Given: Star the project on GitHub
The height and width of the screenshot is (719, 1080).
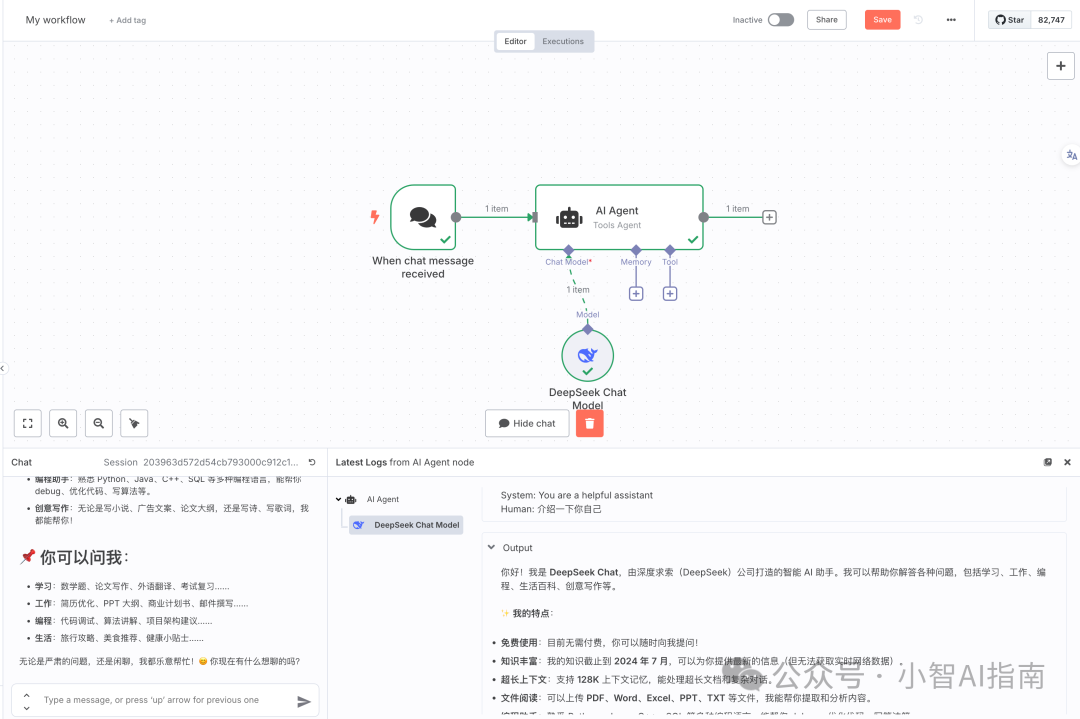Looking at the screenshot, I should (x=1008, y=19).
